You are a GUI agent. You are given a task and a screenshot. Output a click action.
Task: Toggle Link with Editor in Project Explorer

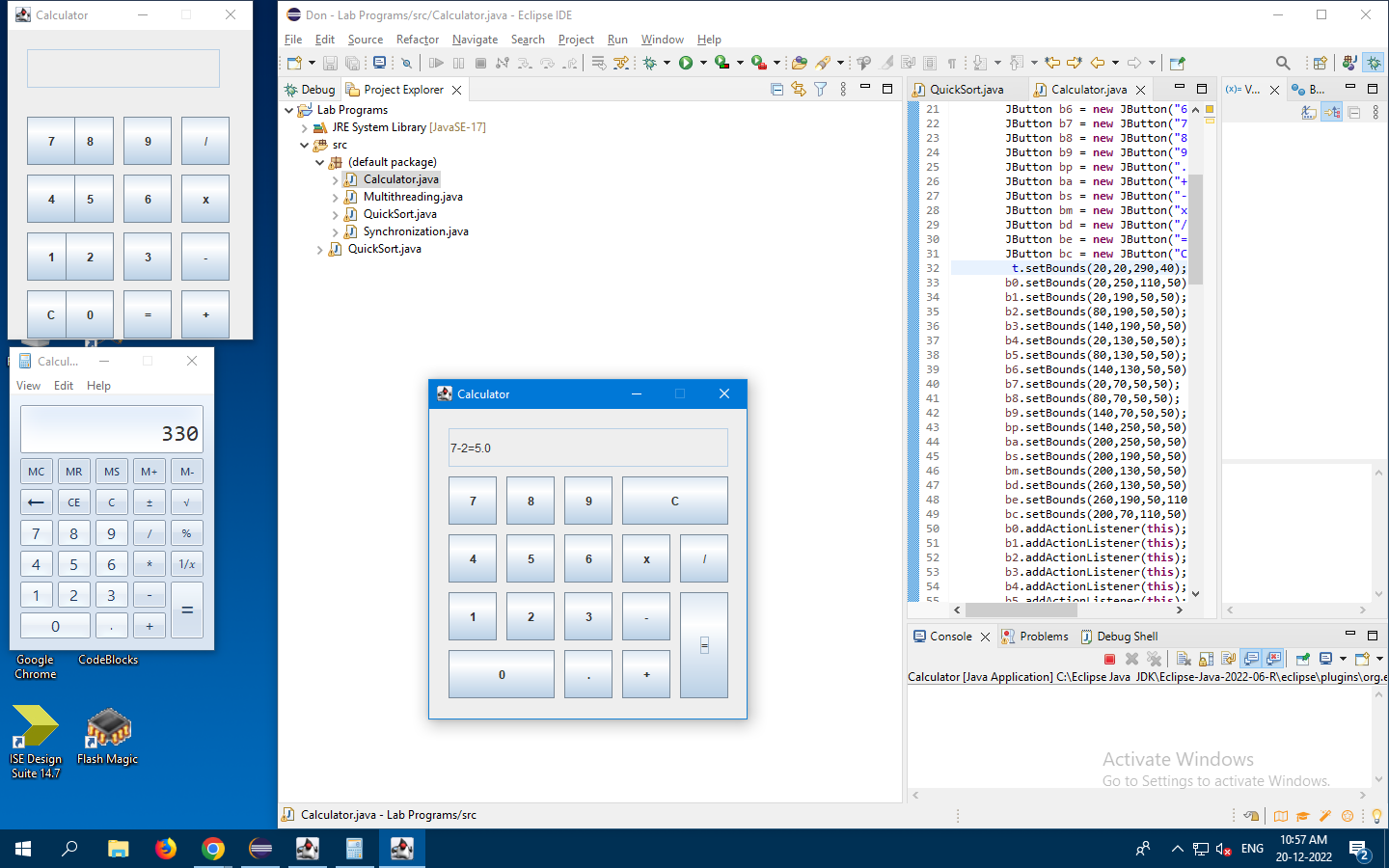[x=798, y=89]
